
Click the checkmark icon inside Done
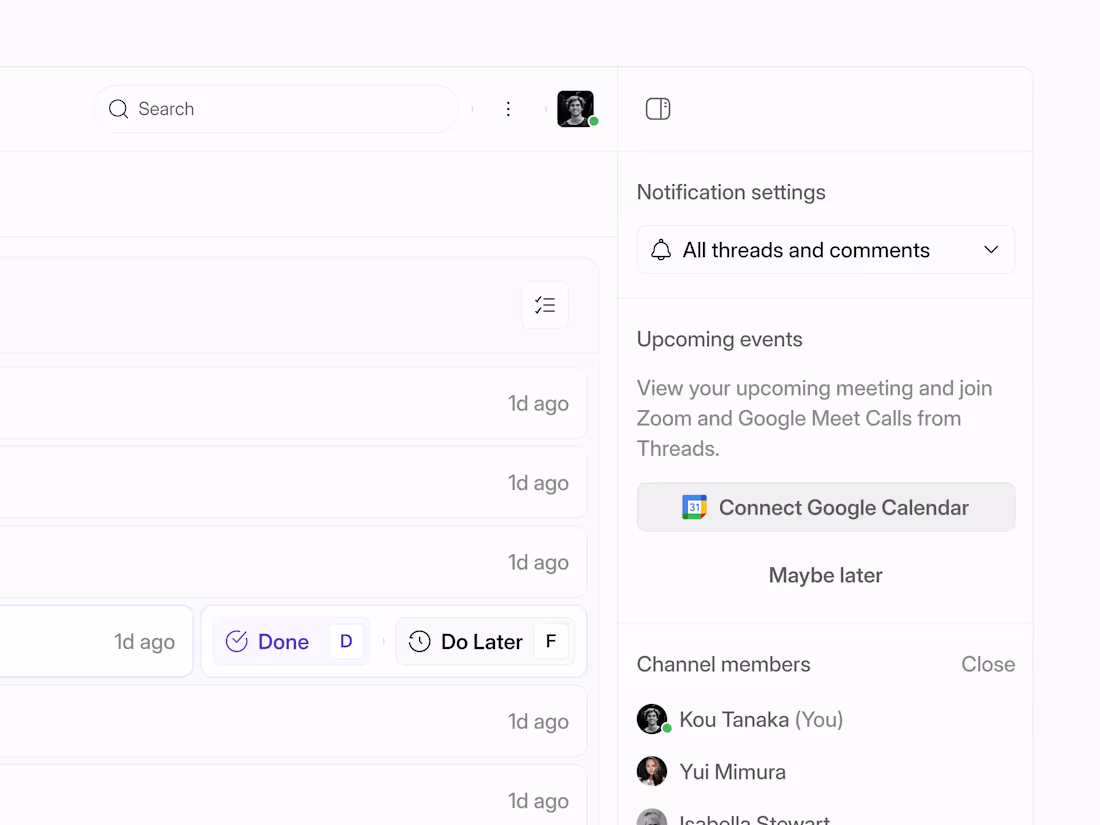236,641
